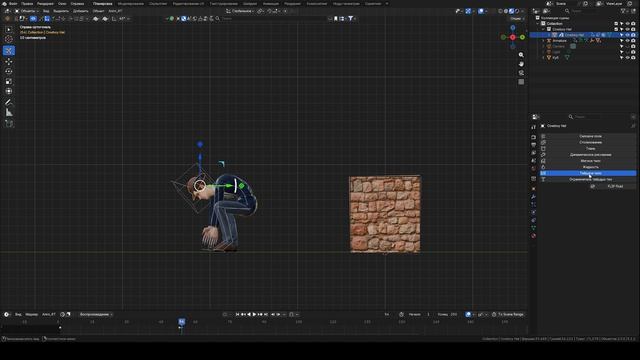Toggle viewport overlays button

[481, 11]
